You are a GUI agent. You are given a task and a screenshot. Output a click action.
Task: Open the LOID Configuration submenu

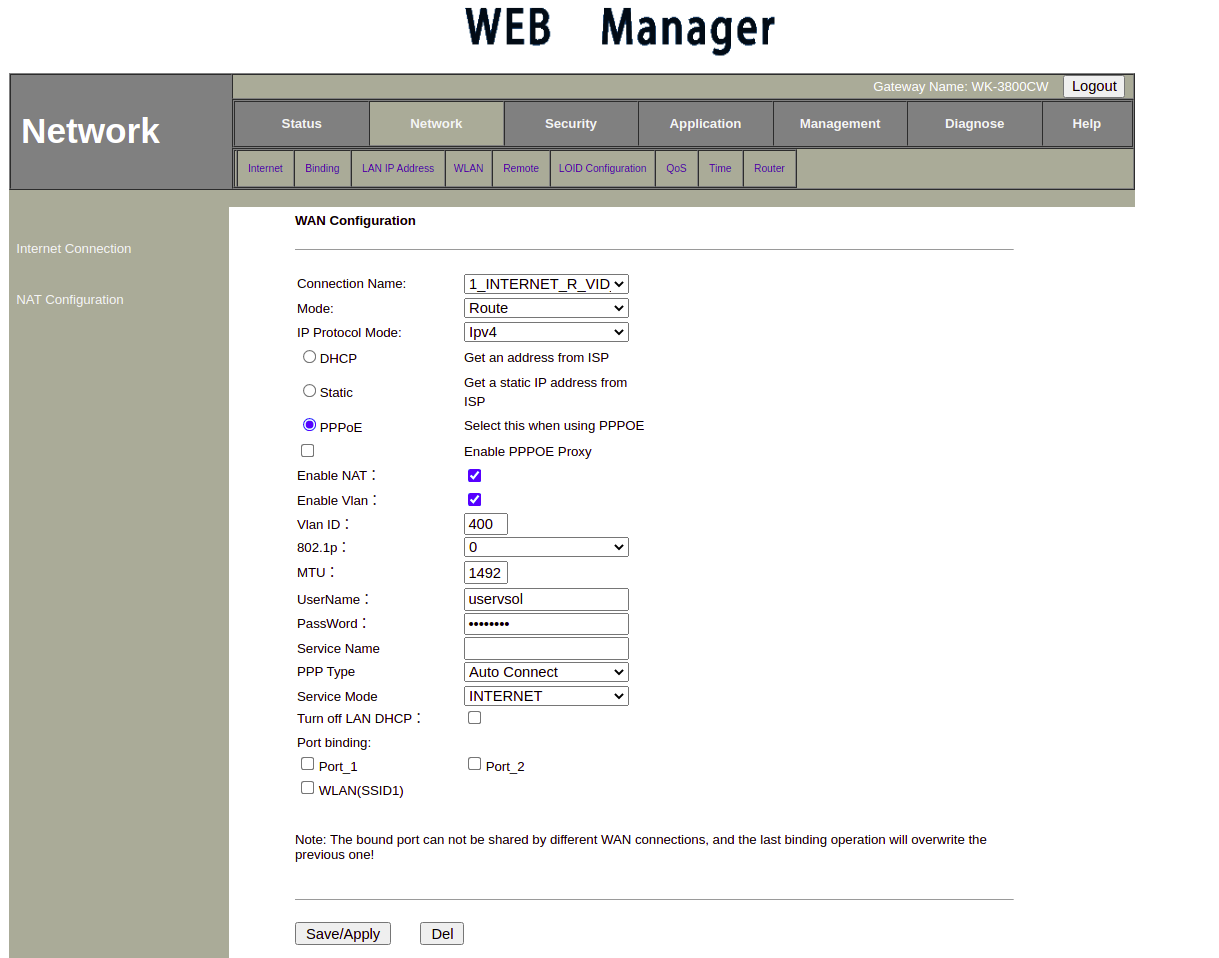point(602,168)
